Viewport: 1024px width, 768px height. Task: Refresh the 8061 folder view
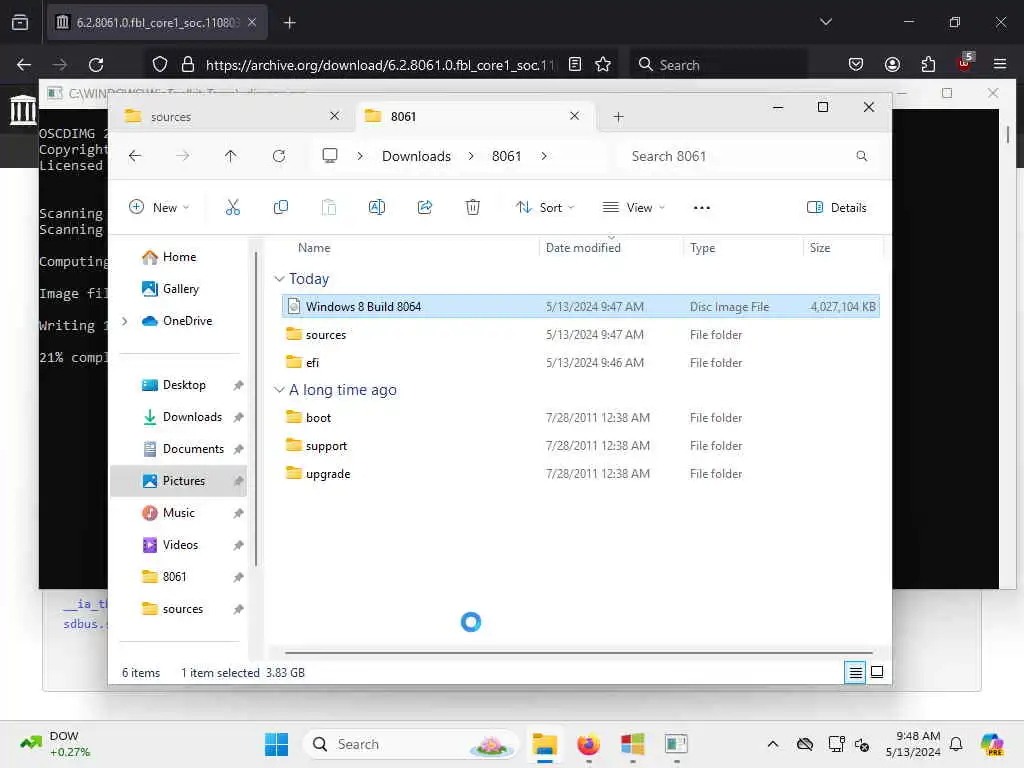tap(279, 156)
